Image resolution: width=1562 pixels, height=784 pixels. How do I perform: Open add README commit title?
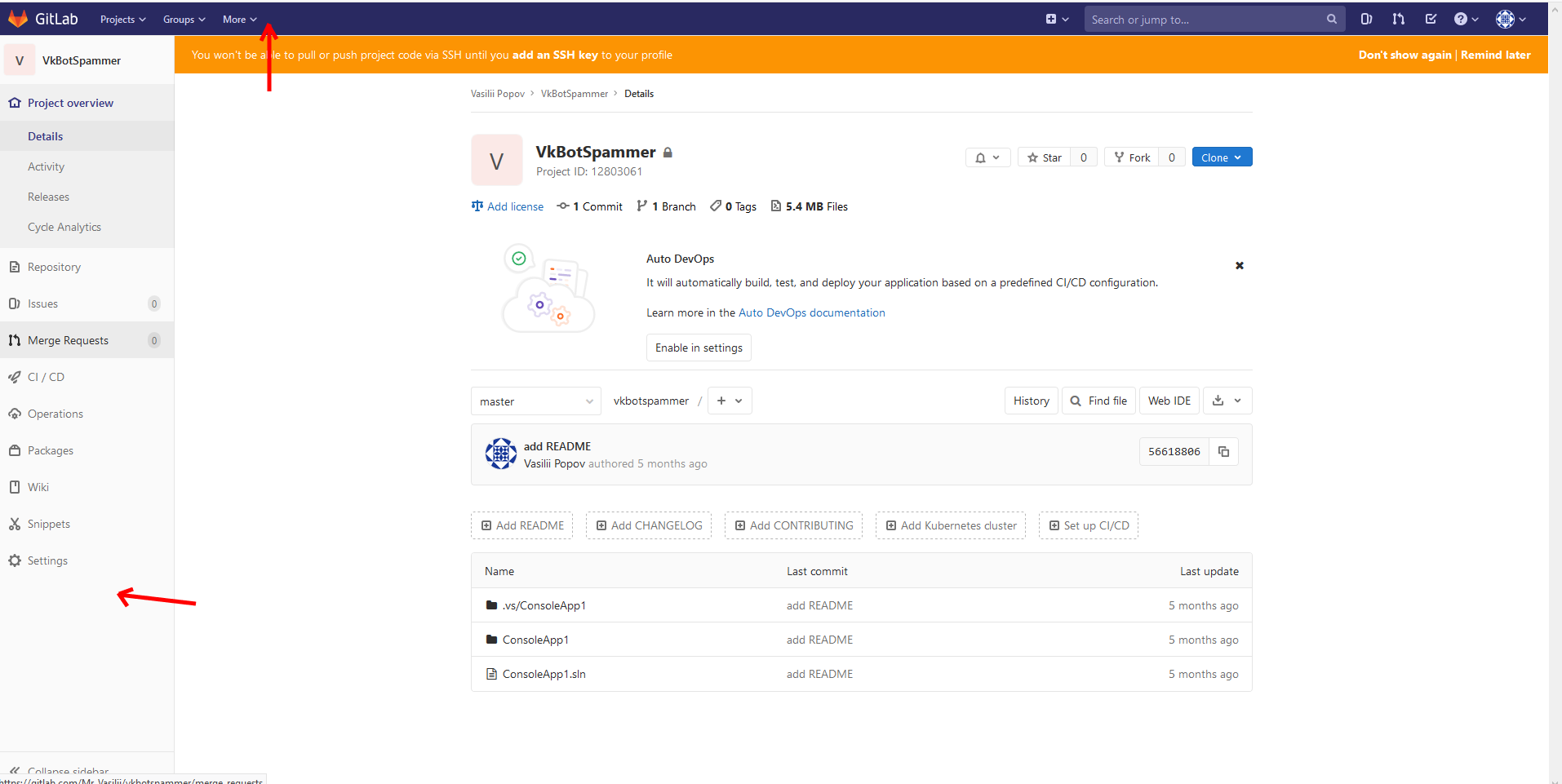557,446
